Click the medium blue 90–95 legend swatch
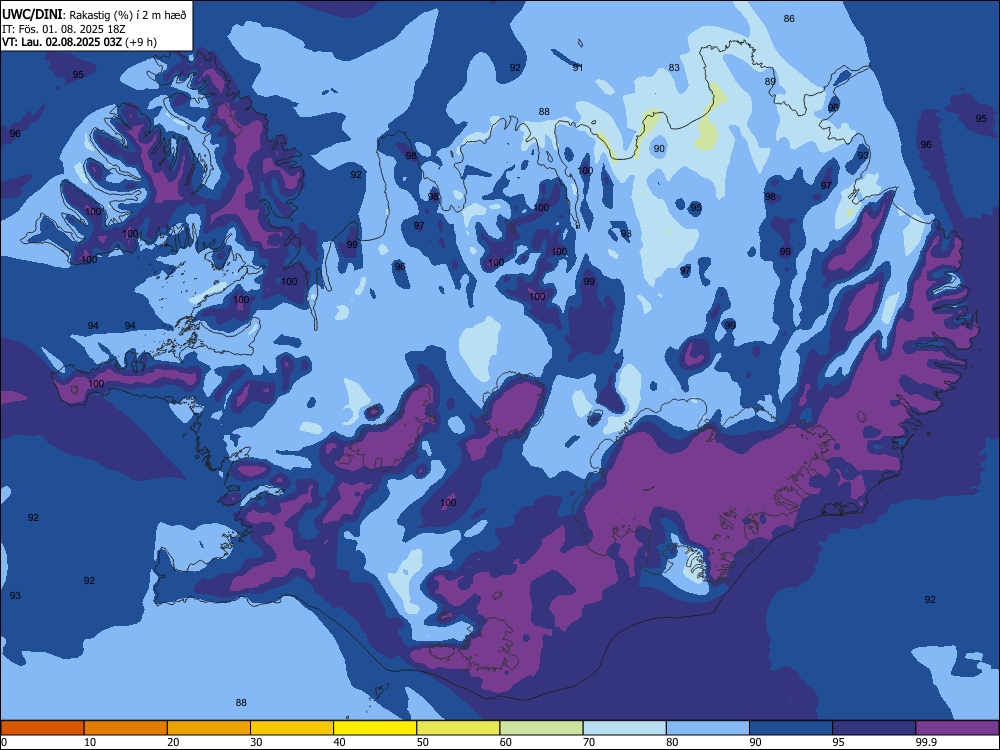 (x=791, y=728)
